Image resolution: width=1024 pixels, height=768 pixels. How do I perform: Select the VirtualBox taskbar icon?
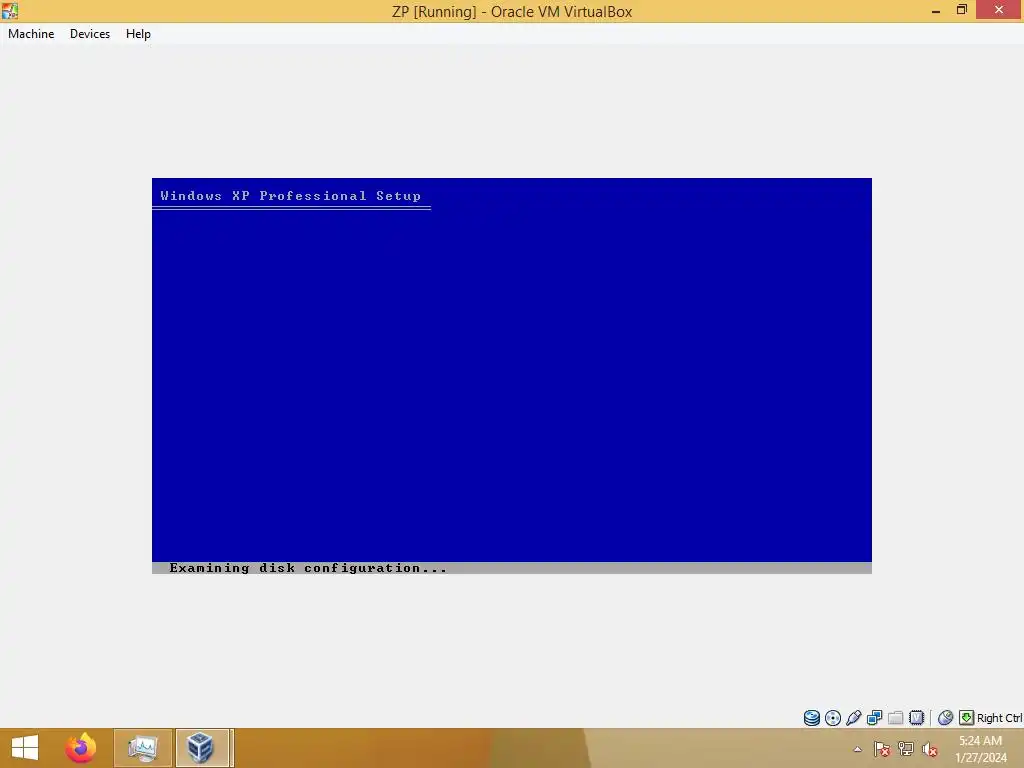pos(202,748)
